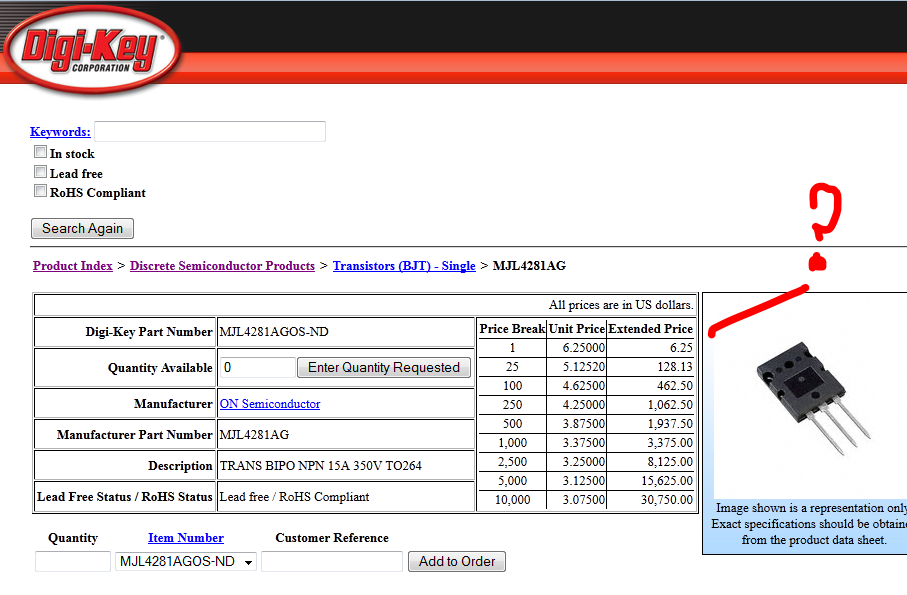
Task: Click extended price 30,750.00
Action: [x=666, y=500]
